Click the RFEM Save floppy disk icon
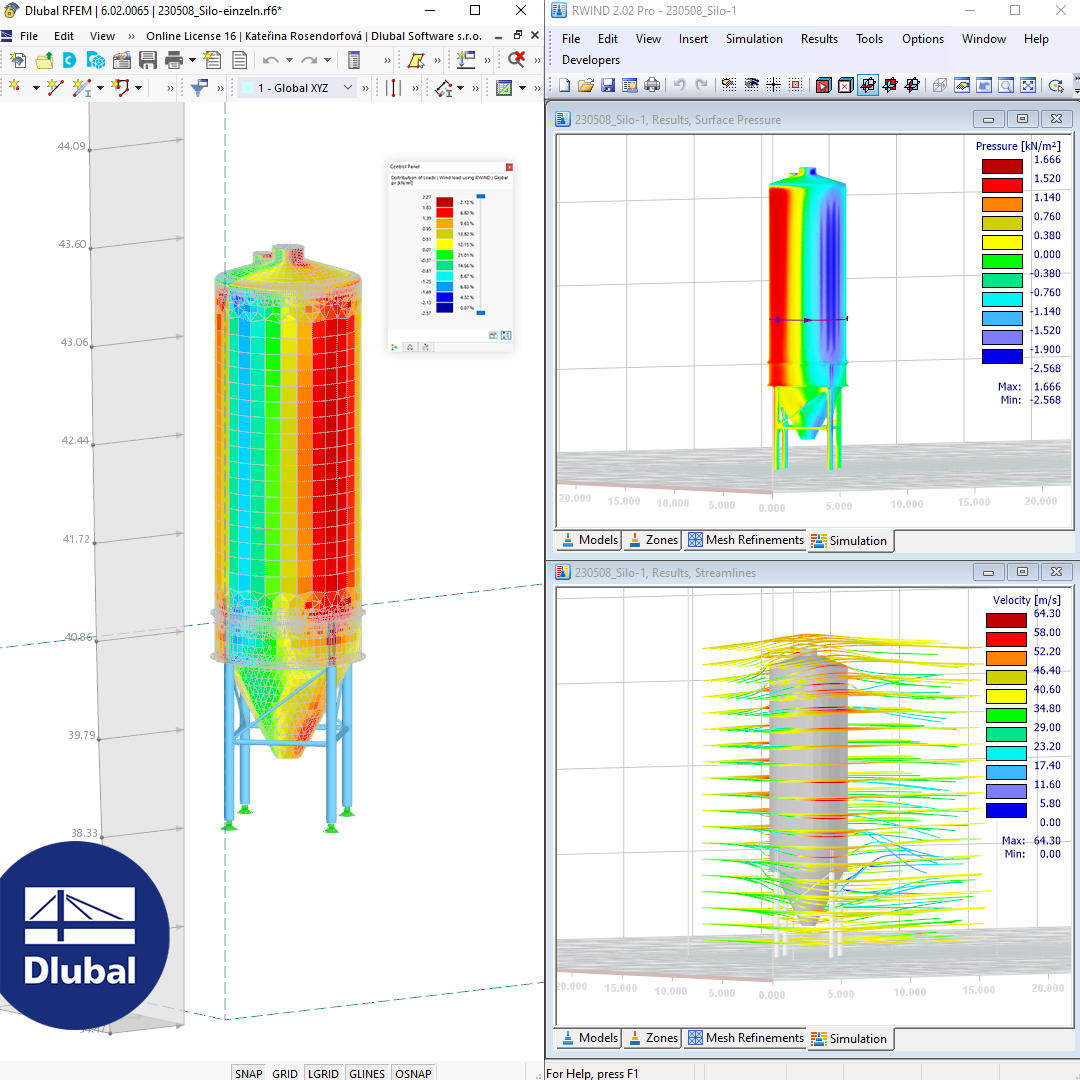Image resolution: width=1080 pixels, height=1080 pixels. [147, 61]
